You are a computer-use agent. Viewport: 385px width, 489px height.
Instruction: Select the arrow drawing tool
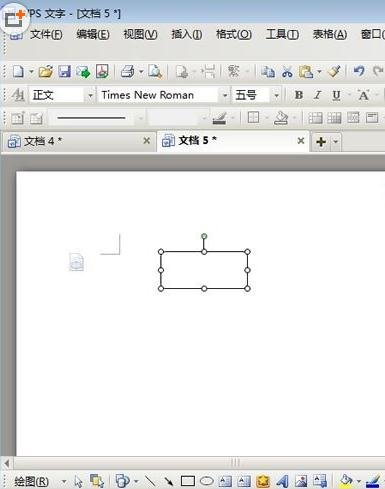(x=169, y=481)
